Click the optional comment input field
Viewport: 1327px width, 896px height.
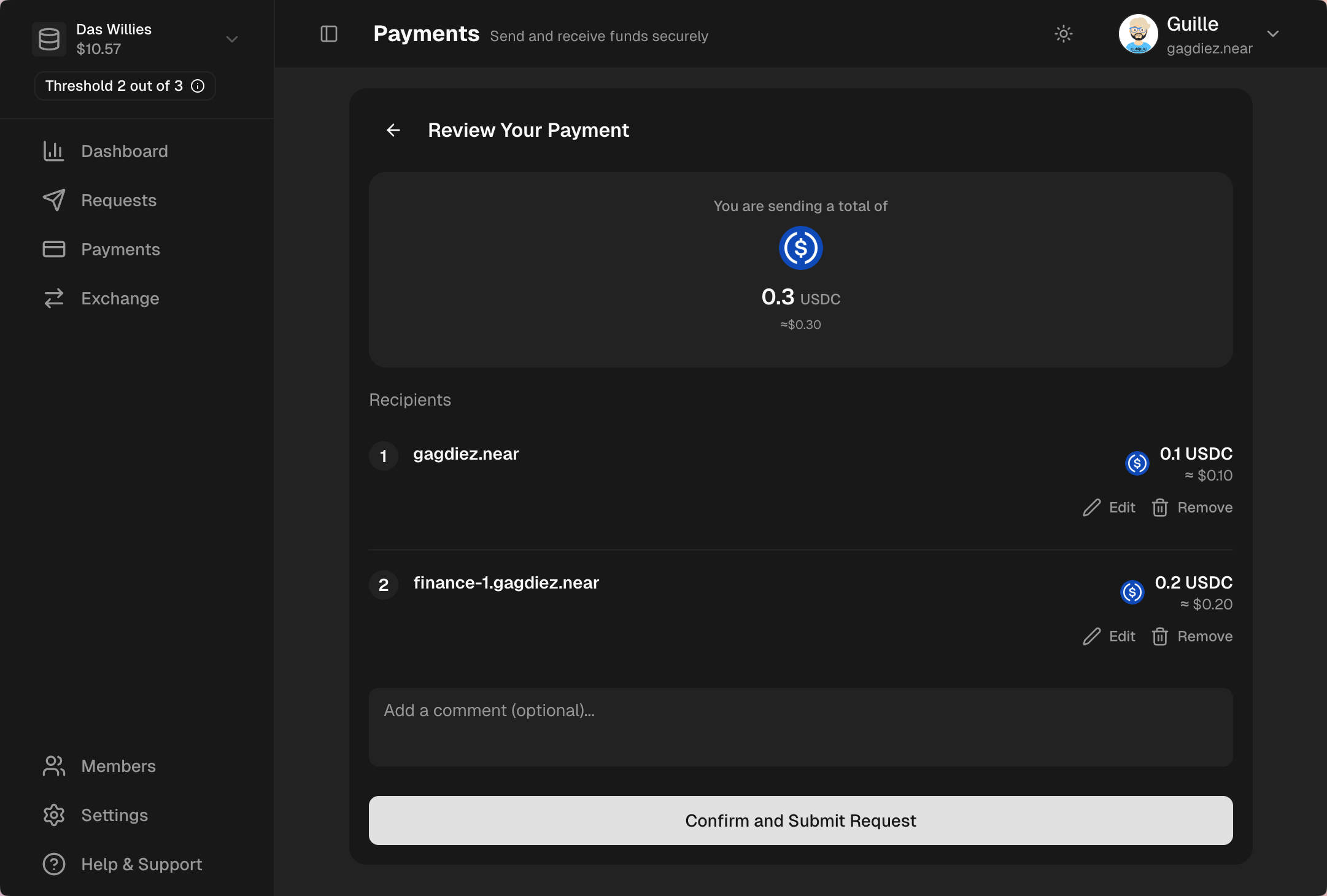[800, 727]
